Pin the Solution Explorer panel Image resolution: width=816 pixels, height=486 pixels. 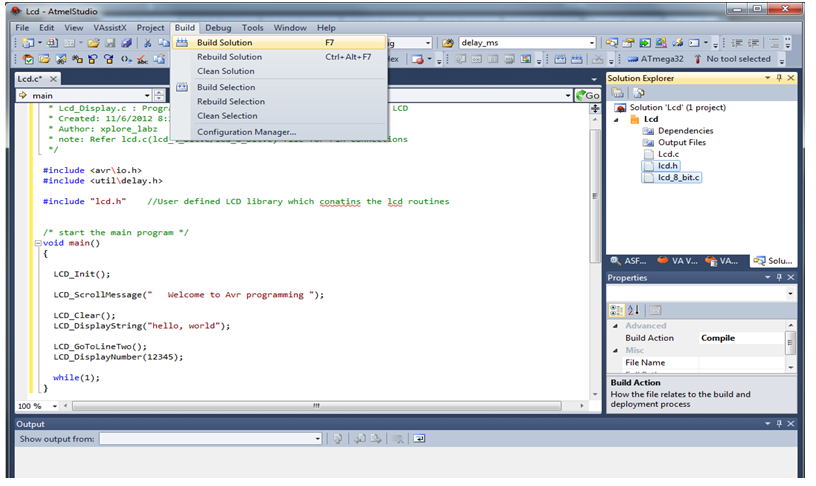pos(779,78)
